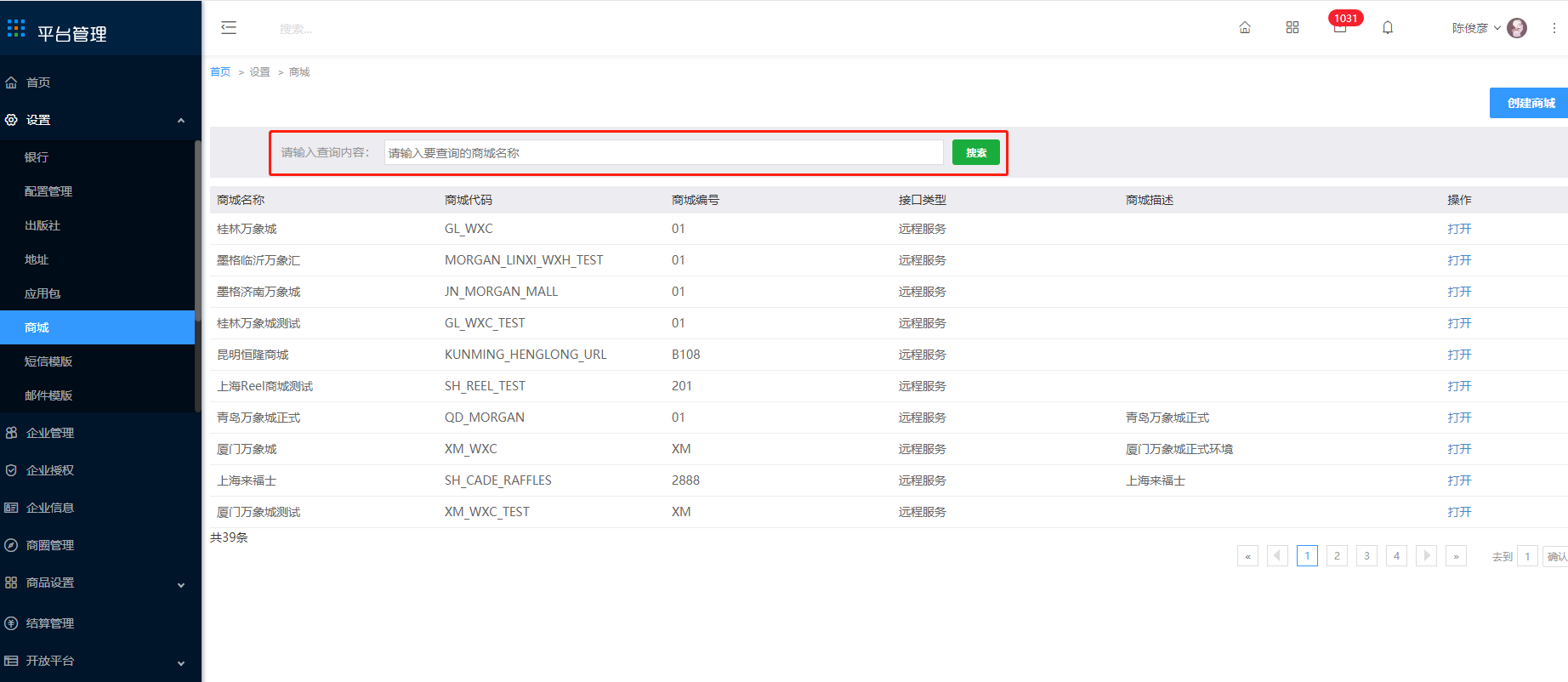Open the app grid logo icon
Viewport: 1568px width, 682px height.
coord(16,29)
